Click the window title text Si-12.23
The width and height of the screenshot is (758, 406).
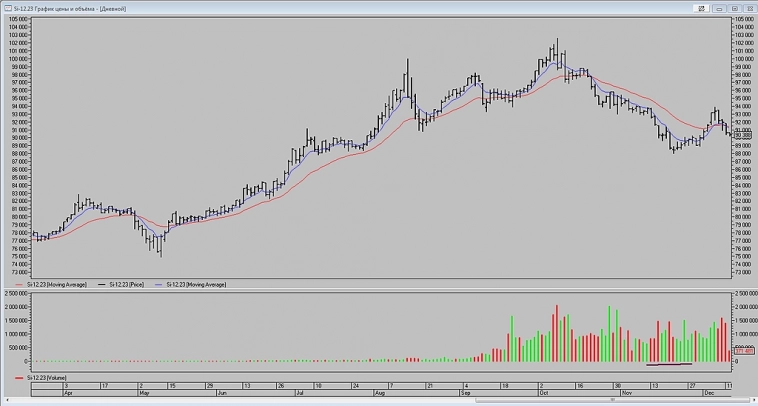tap(22, 9)
